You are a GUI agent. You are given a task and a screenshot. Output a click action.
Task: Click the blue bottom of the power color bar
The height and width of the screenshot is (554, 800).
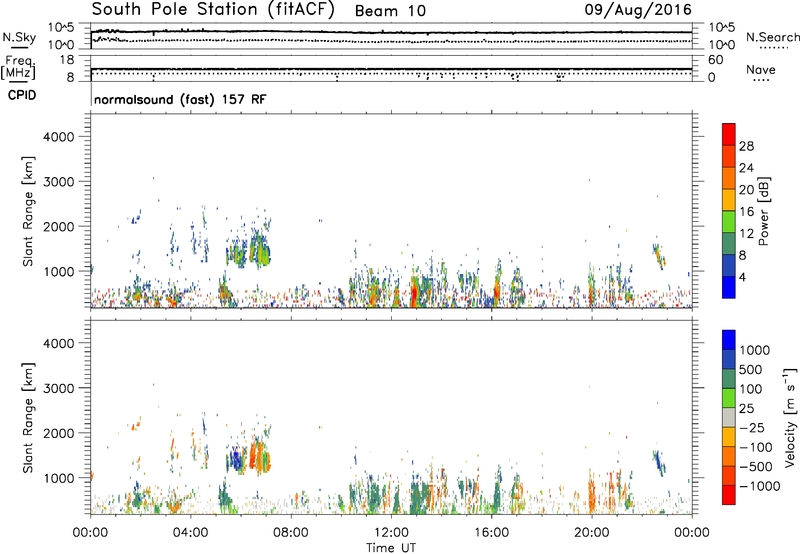729,287
